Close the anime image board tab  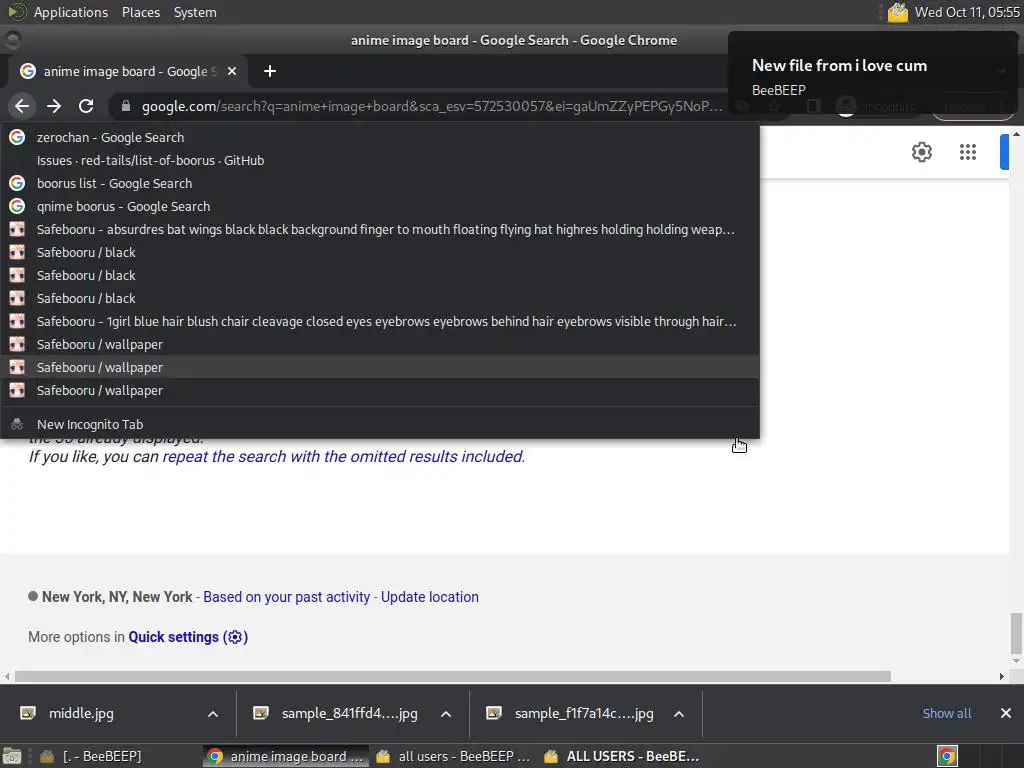click(x=232, y=71)
